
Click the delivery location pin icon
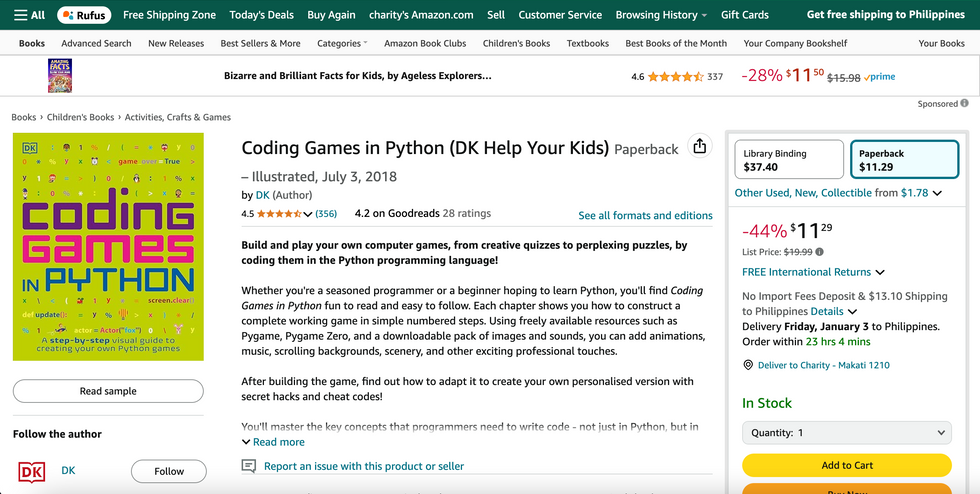click(x=748, y=365)
